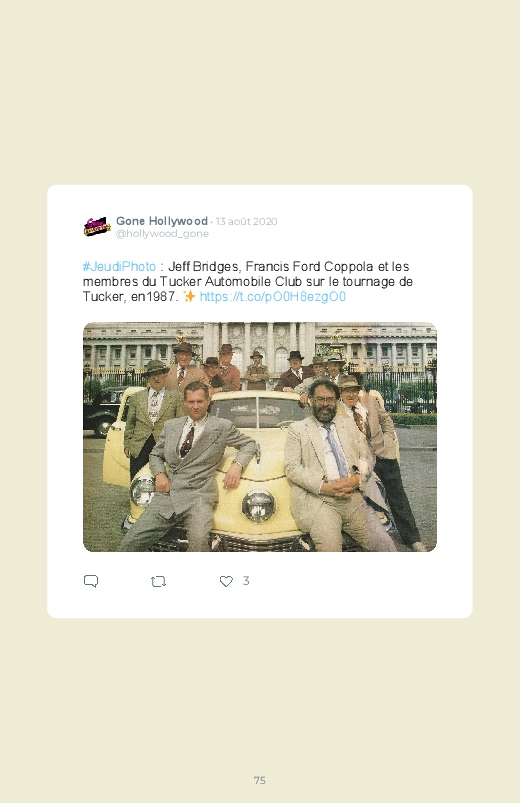Click the Gone Hollywood account name
The width and height of the screenshot is (520, 803).
click(x=161, y=221)
